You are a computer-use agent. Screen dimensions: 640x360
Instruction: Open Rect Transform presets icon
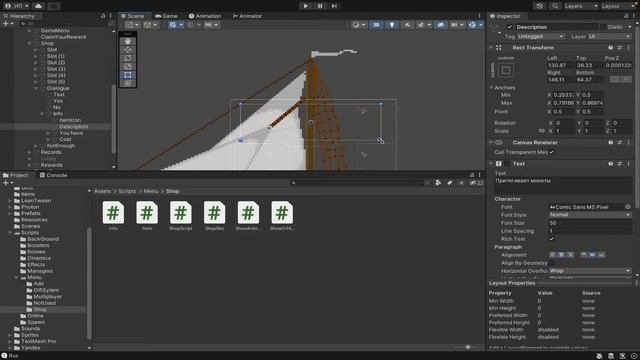click(620, 48)
